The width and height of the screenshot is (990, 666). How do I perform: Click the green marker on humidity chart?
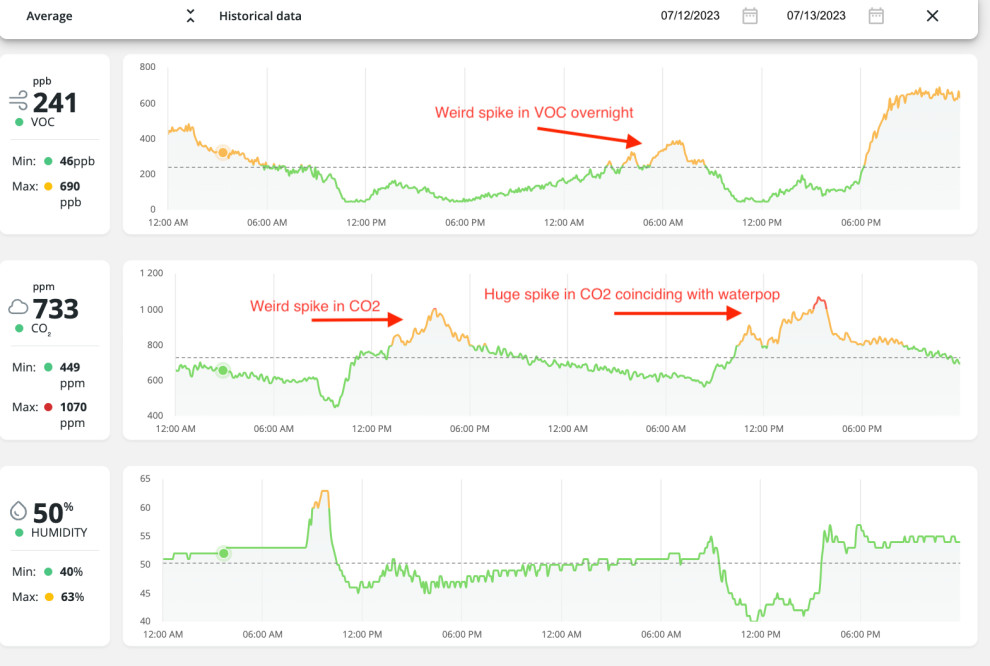point(224,552)
